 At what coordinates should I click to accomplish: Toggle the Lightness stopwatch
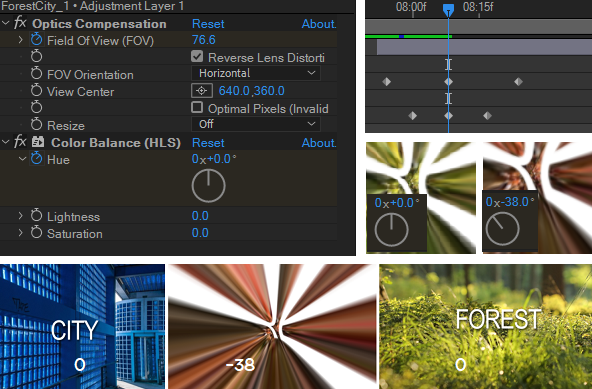click(37, 215)
